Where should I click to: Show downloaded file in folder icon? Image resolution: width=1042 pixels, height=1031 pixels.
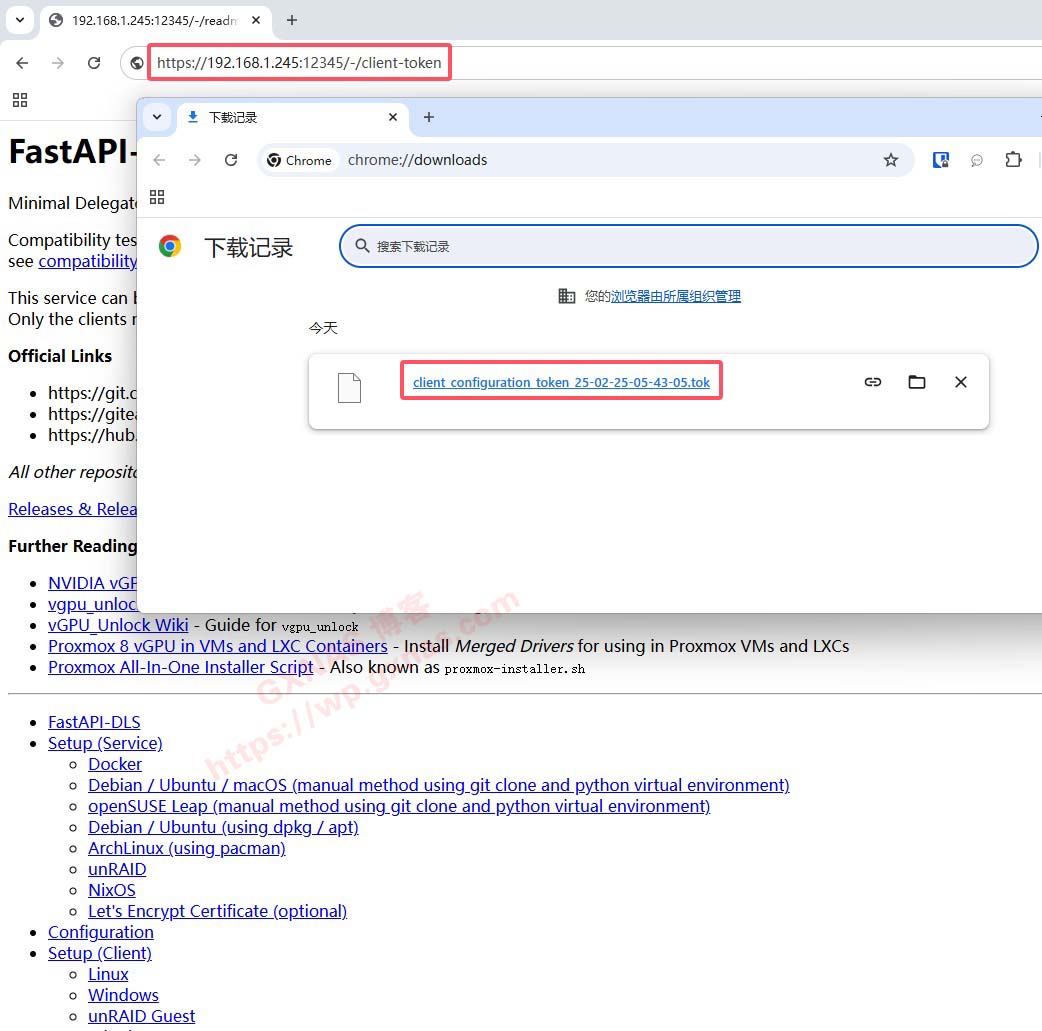click(916, 382)
